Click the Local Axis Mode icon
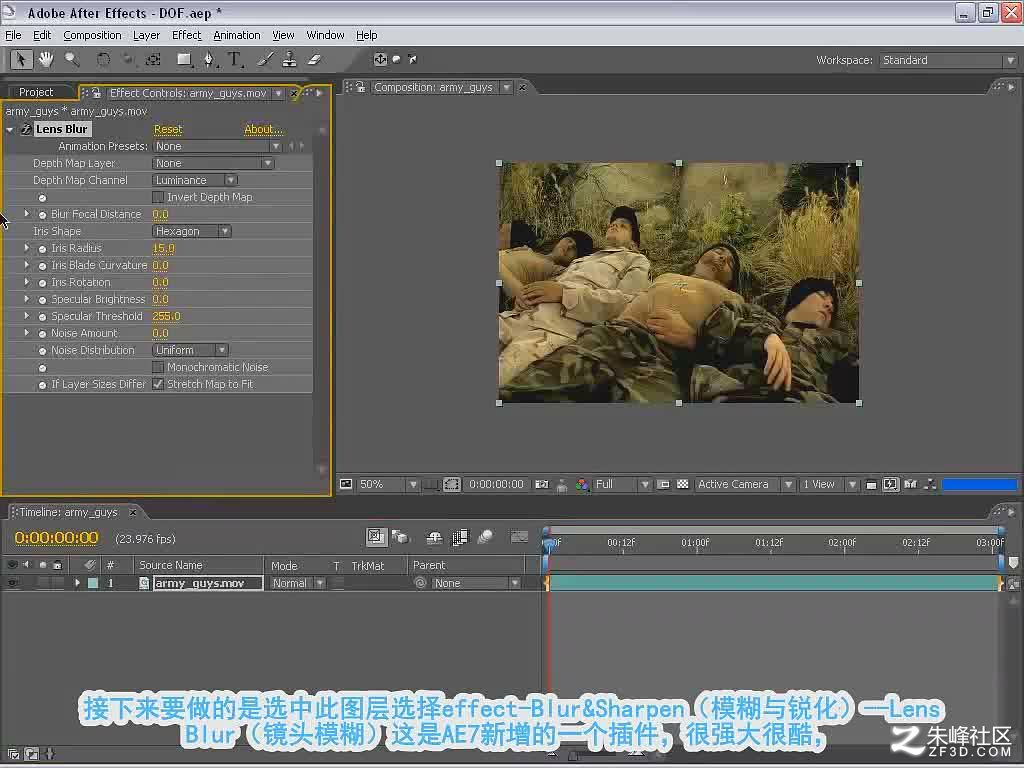 click(x=381, y=59)
